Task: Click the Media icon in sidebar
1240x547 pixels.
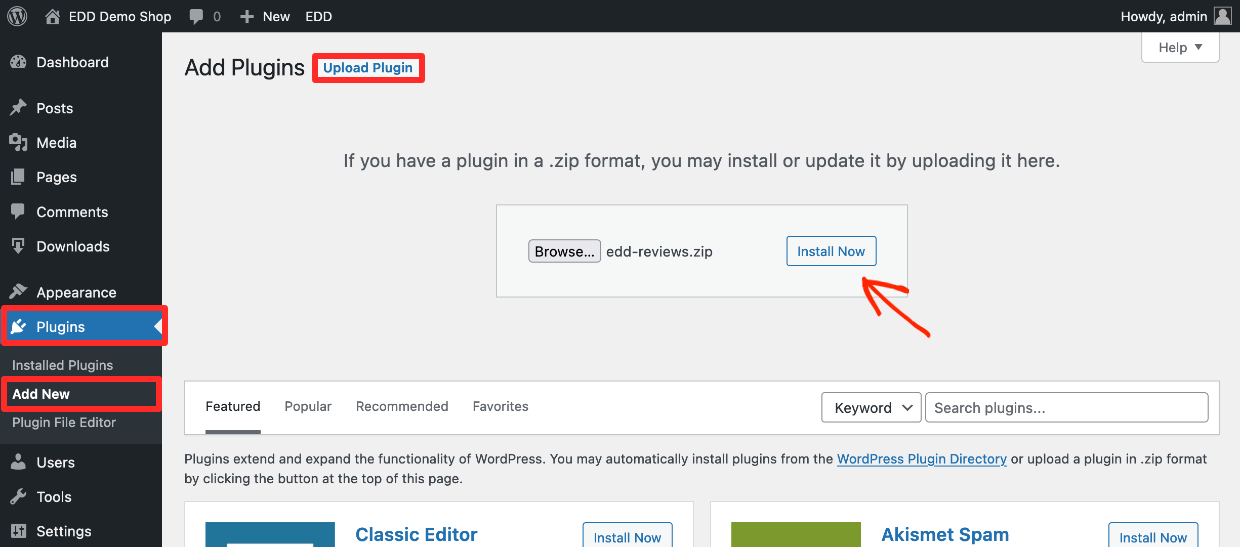Action: pyautogui.click(x=18, y=143)
